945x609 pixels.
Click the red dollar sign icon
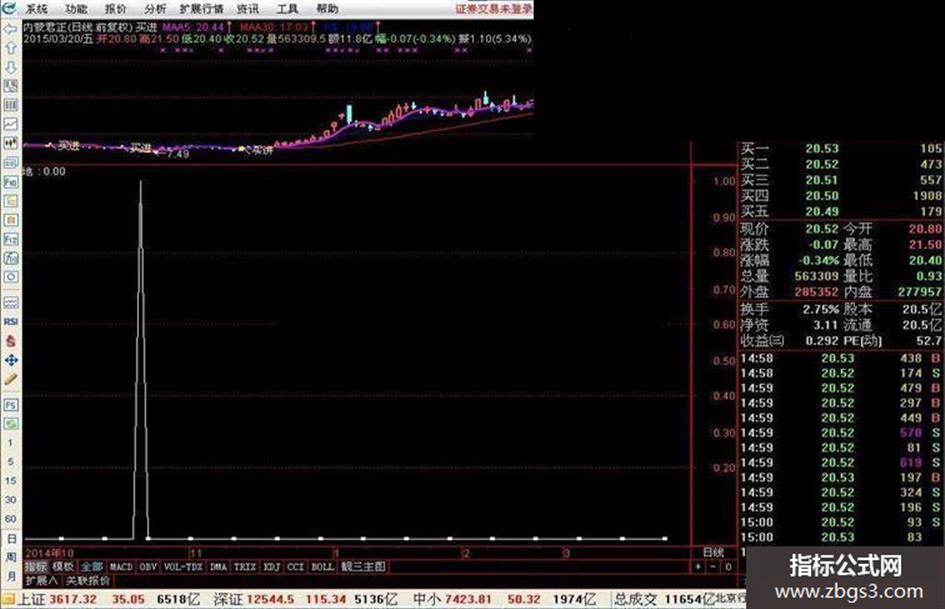10,341
